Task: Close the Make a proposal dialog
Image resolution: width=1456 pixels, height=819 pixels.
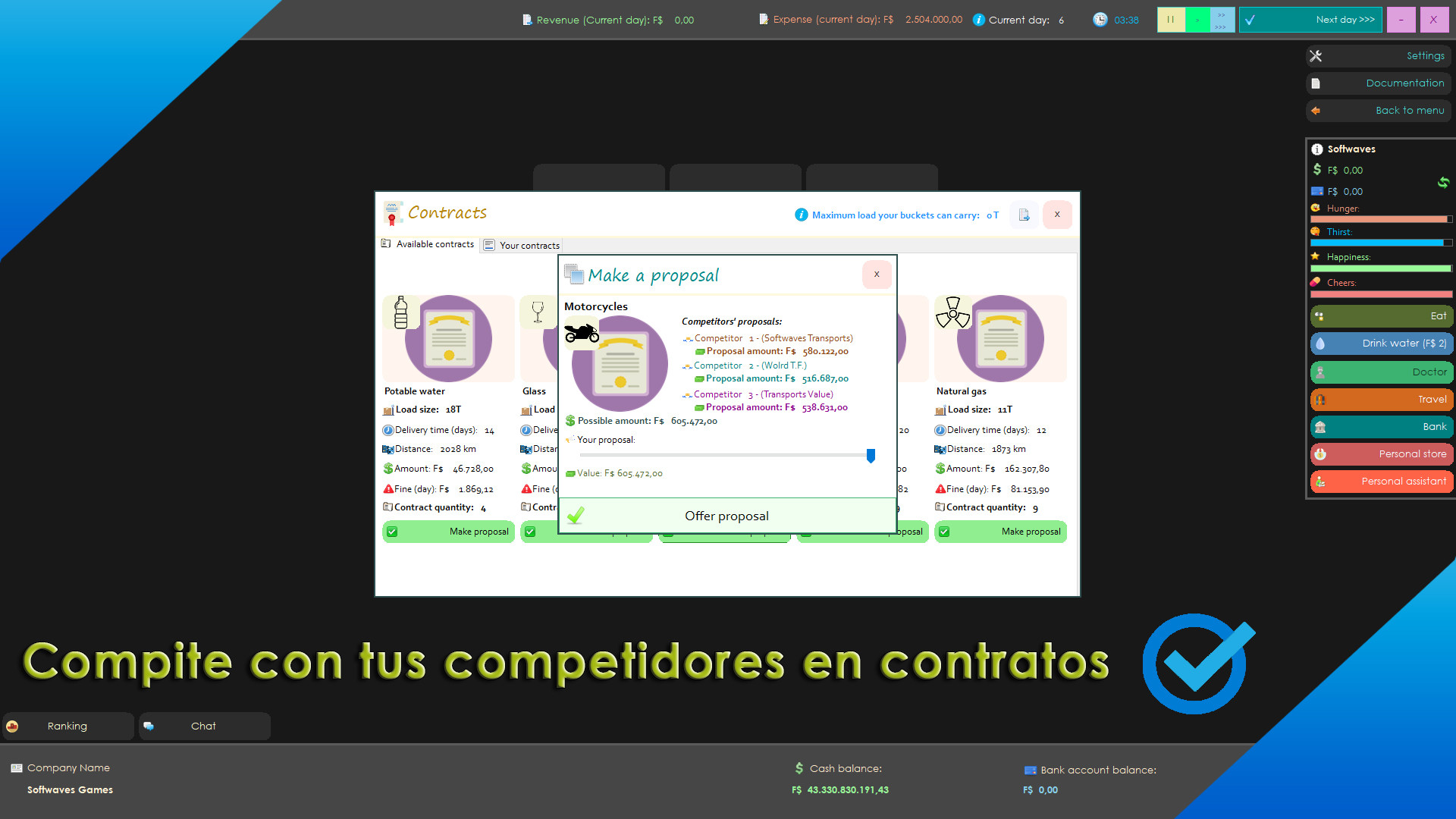Action: [877, 275]
